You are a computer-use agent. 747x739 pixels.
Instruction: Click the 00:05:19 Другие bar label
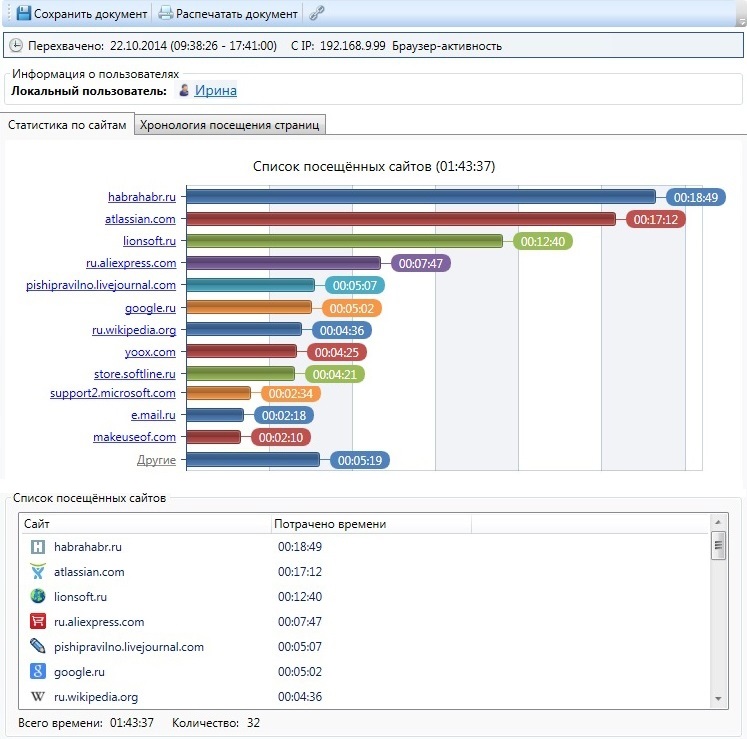tap(360, 460)
